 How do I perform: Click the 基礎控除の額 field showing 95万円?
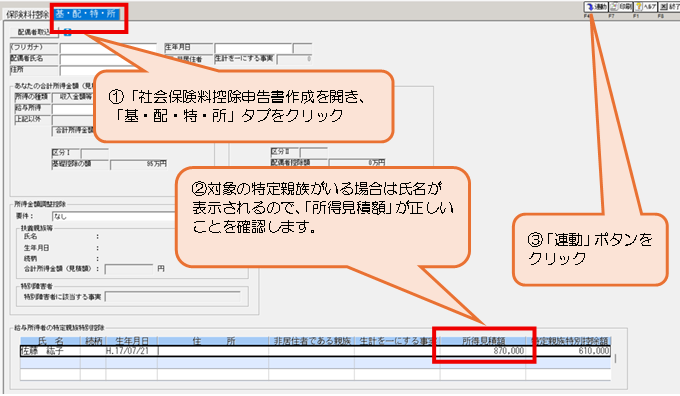coord(139,164)
